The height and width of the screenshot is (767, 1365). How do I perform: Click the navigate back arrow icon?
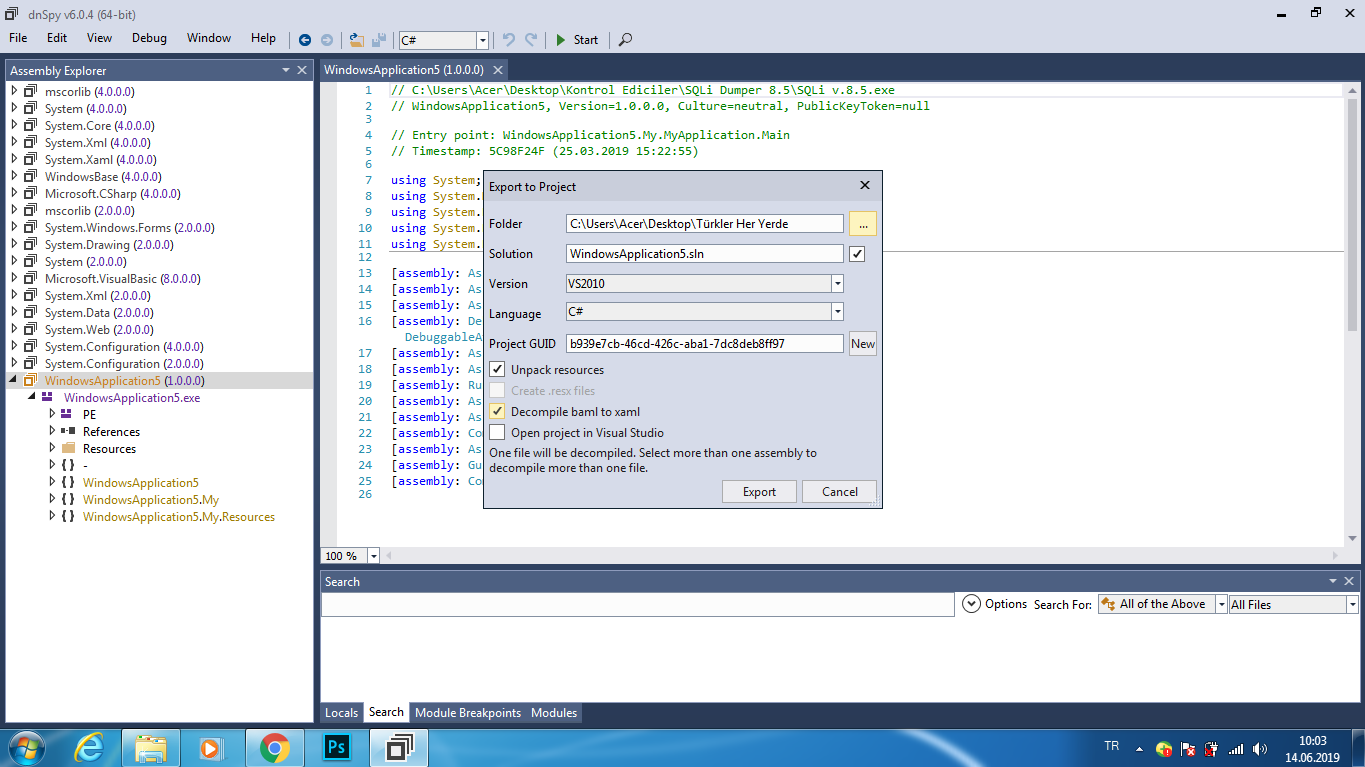click(x=306, y=40)
